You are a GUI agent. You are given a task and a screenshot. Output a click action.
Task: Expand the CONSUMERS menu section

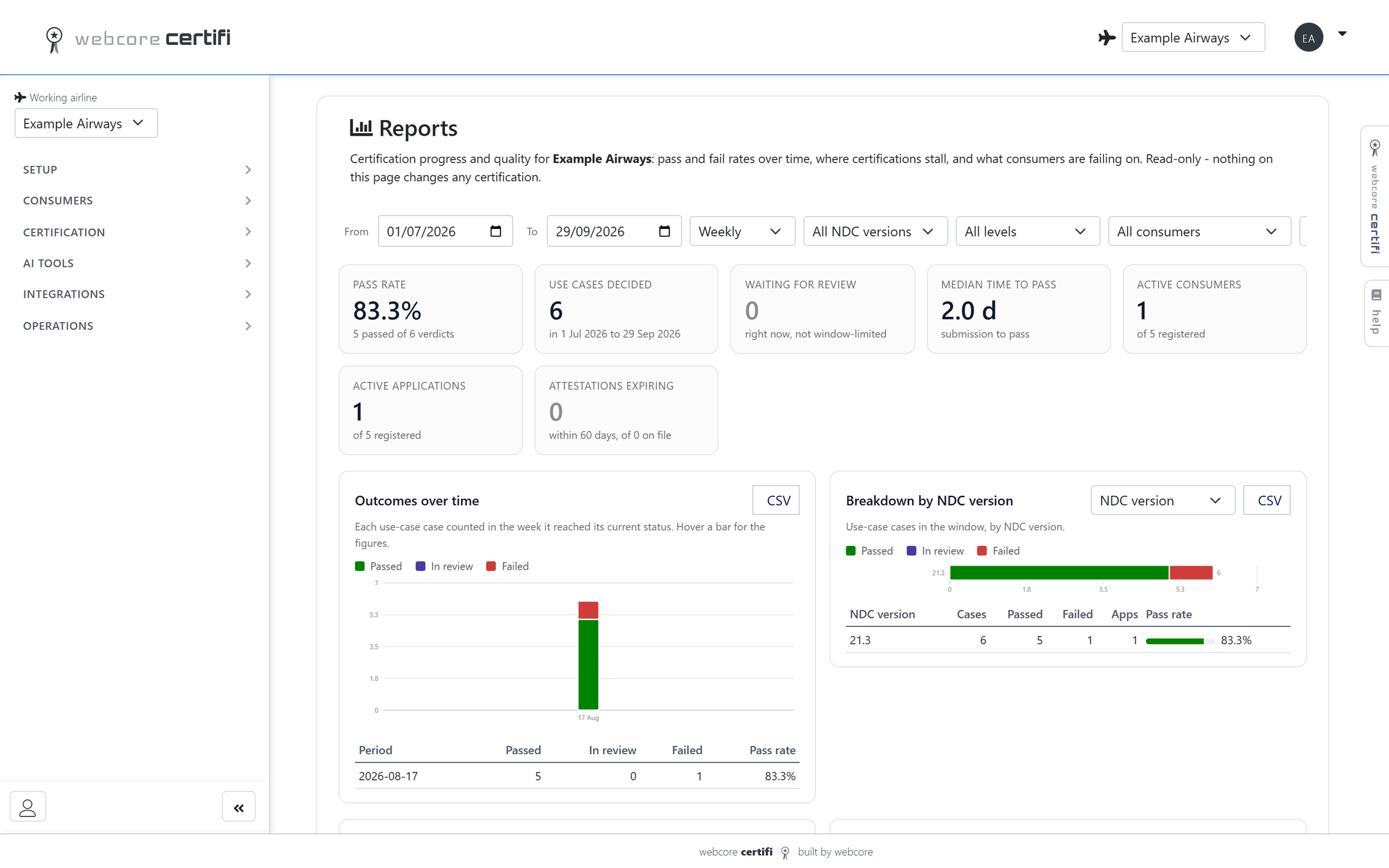[x=137, y=201]
